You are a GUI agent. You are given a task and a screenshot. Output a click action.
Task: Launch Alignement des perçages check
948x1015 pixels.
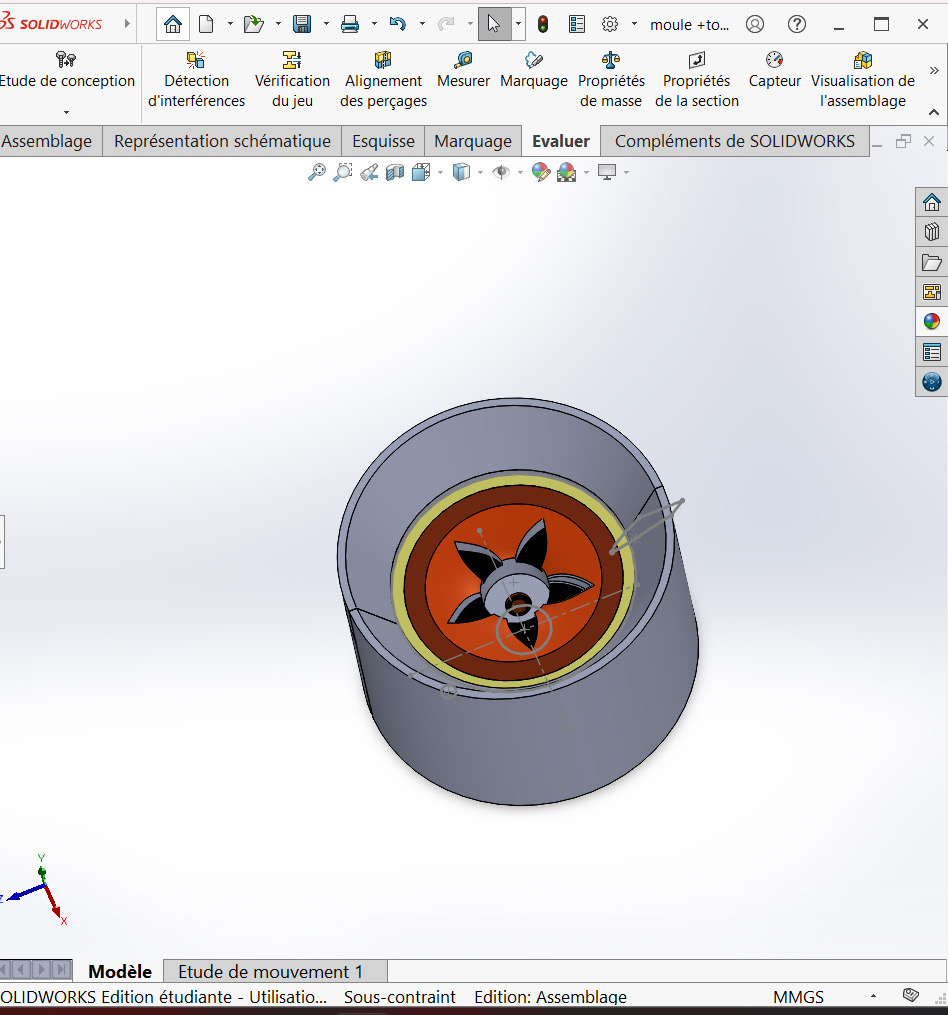click(383, 80)
